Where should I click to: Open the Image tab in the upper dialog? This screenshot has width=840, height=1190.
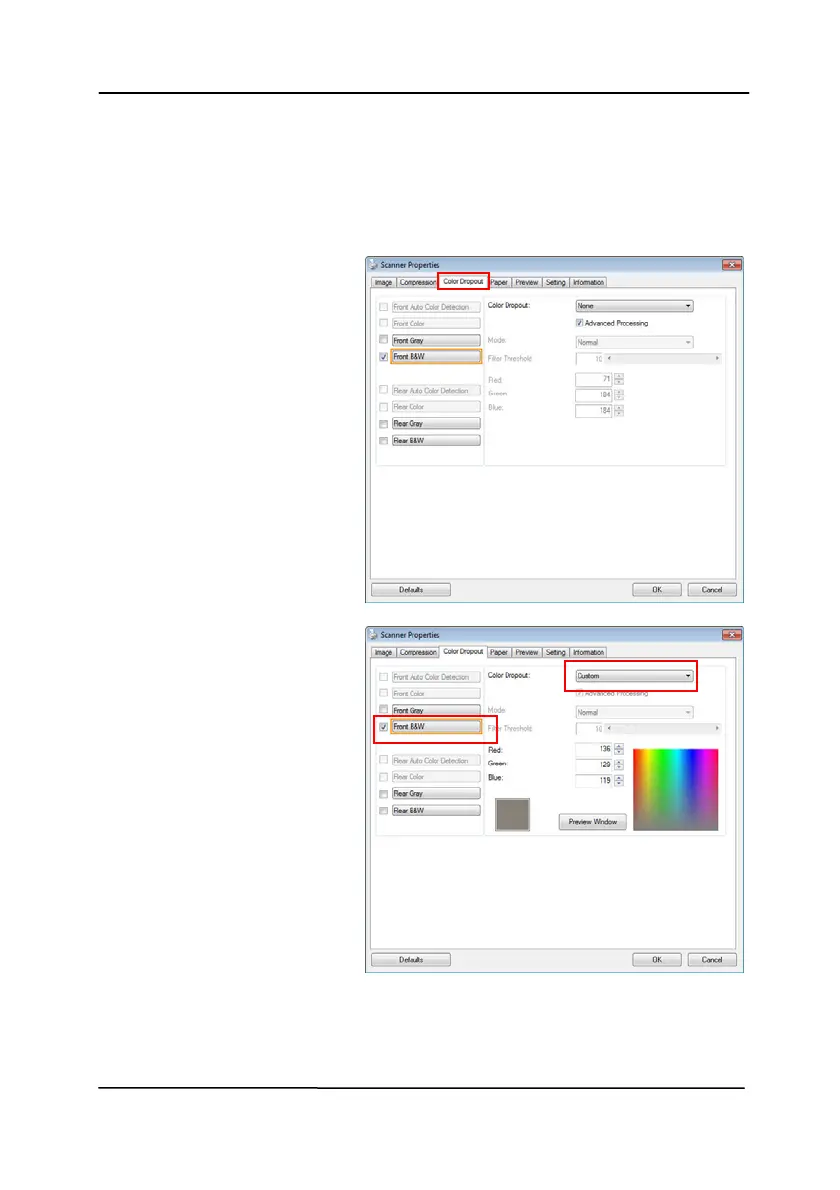(383, 282)
